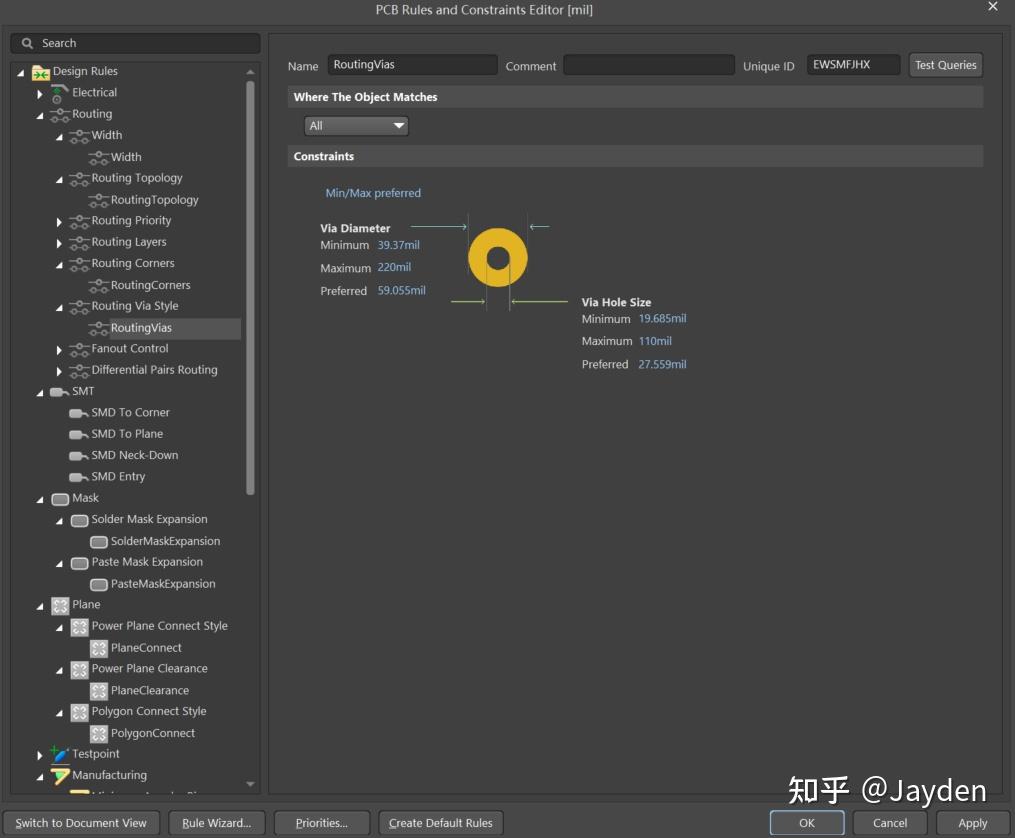Edit Via Diameter preferred 59.055mil

click(x=401, y=291)
